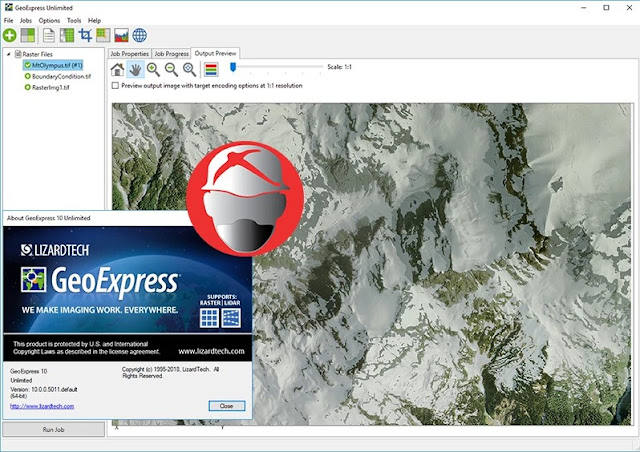This screenshot has height=452, width=640.
Task: Switch to the Job Properties tab
Action: [129, 54]
